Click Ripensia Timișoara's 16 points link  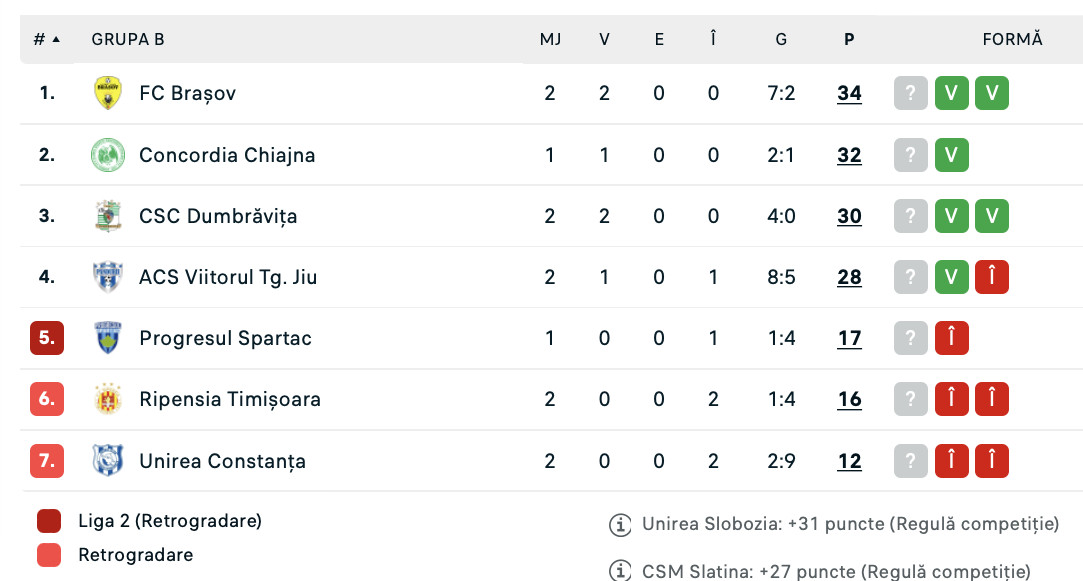849,399
